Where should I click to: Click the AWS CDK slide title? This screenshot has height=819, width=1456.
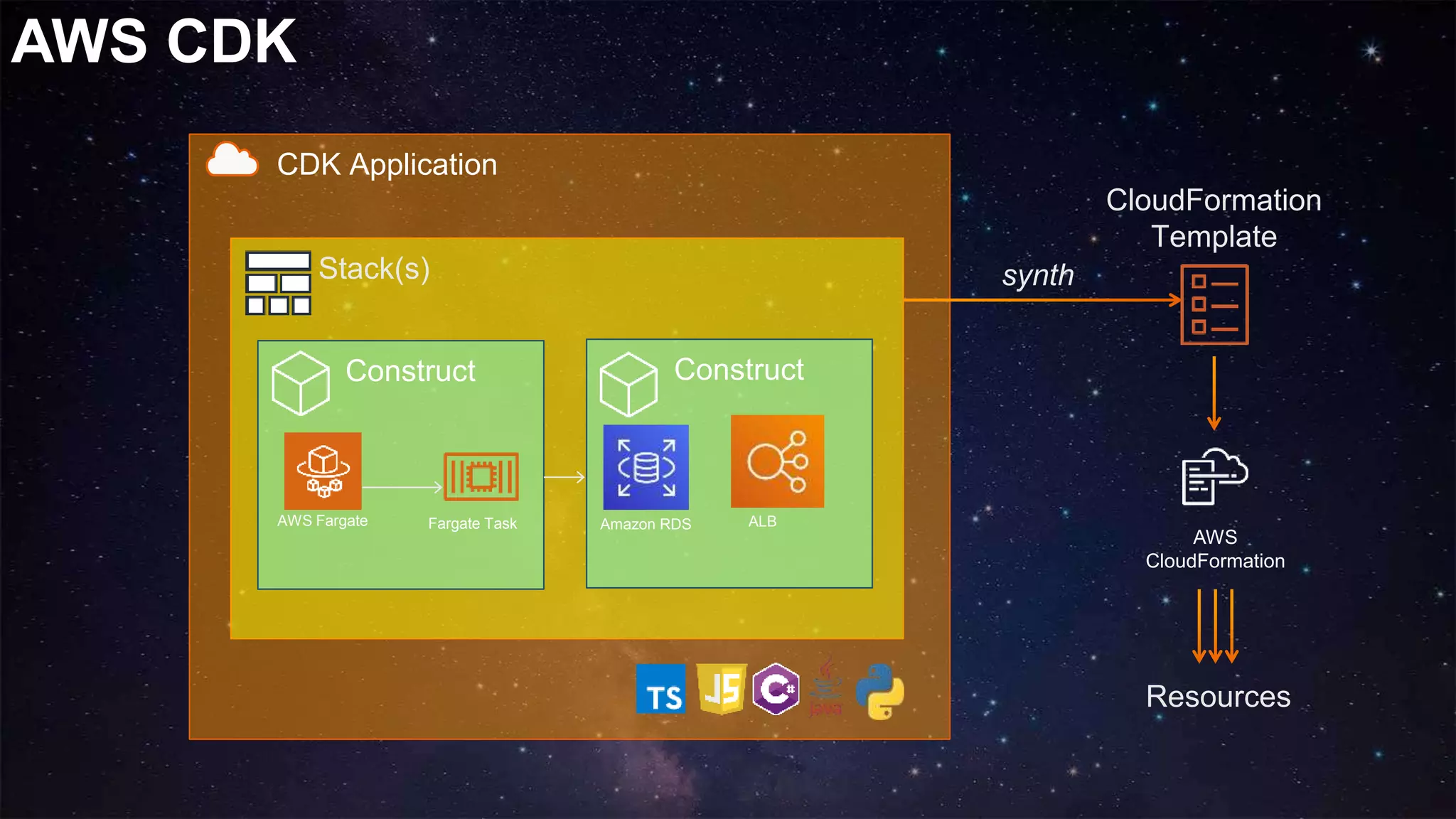click(154, 41)
